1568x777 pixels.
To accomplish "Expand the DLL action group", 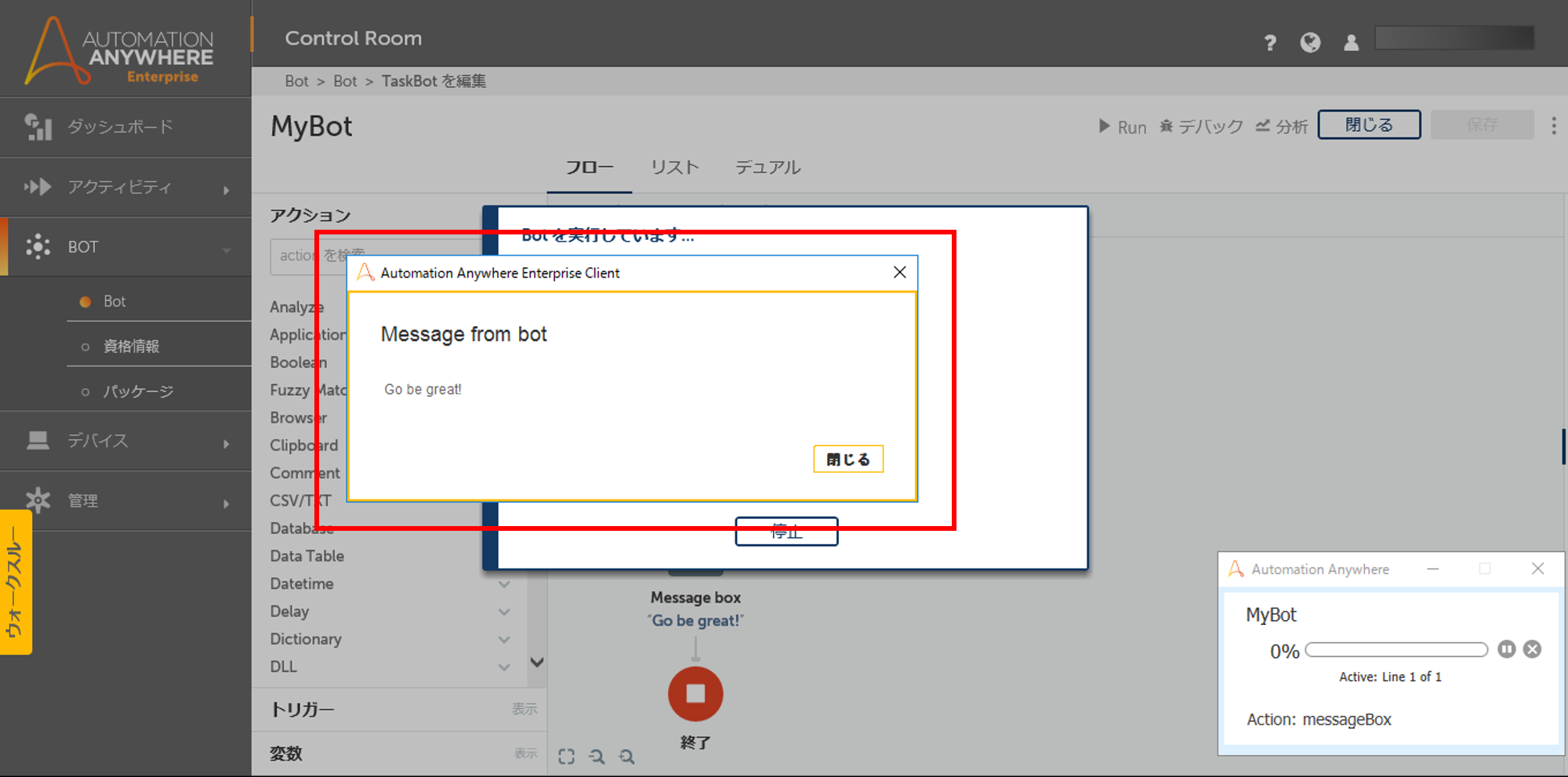I will click(504, 667).
